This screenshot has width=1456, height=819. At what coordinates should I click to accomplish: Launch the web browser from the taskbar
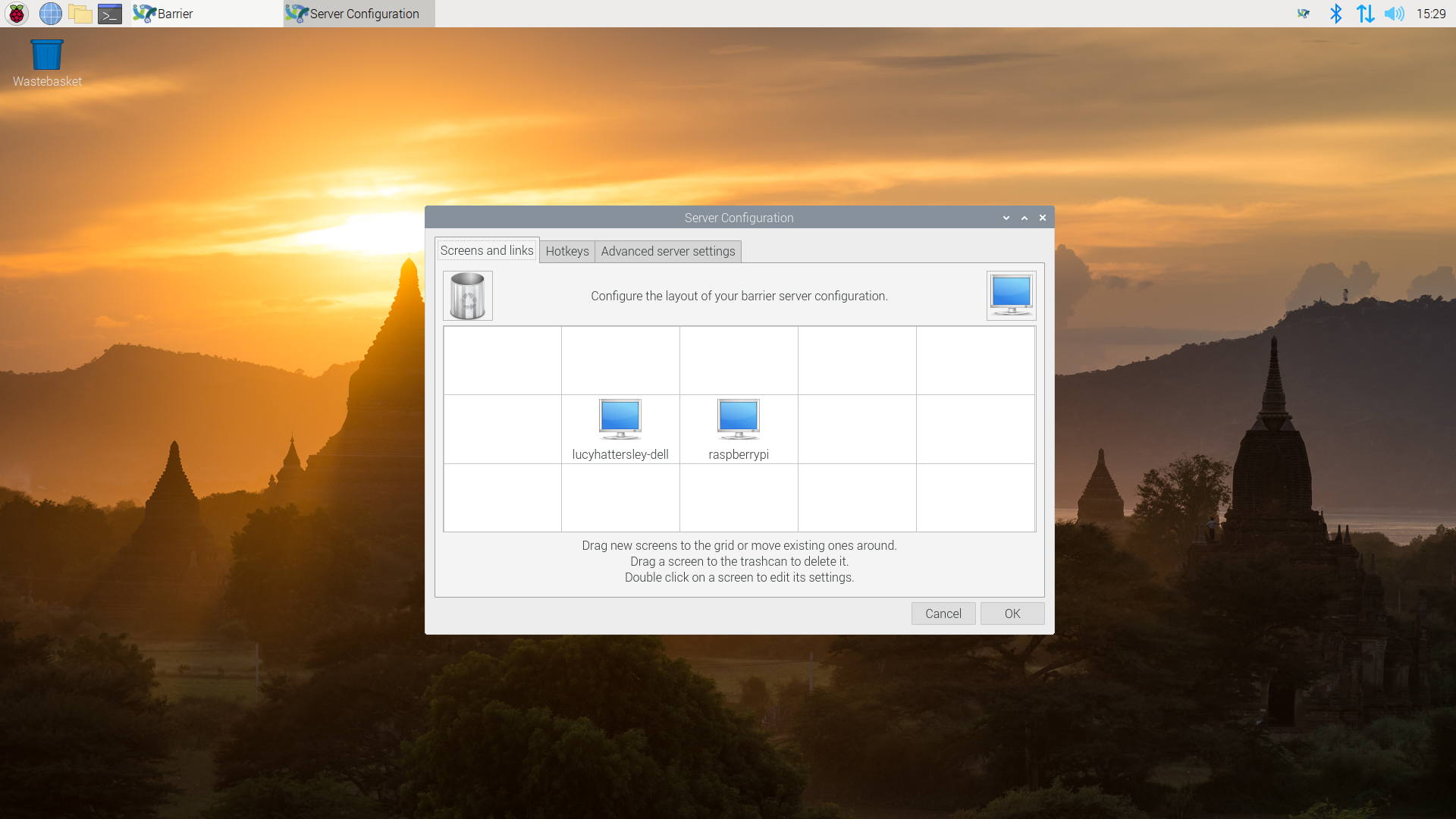[x=50, y=14]
